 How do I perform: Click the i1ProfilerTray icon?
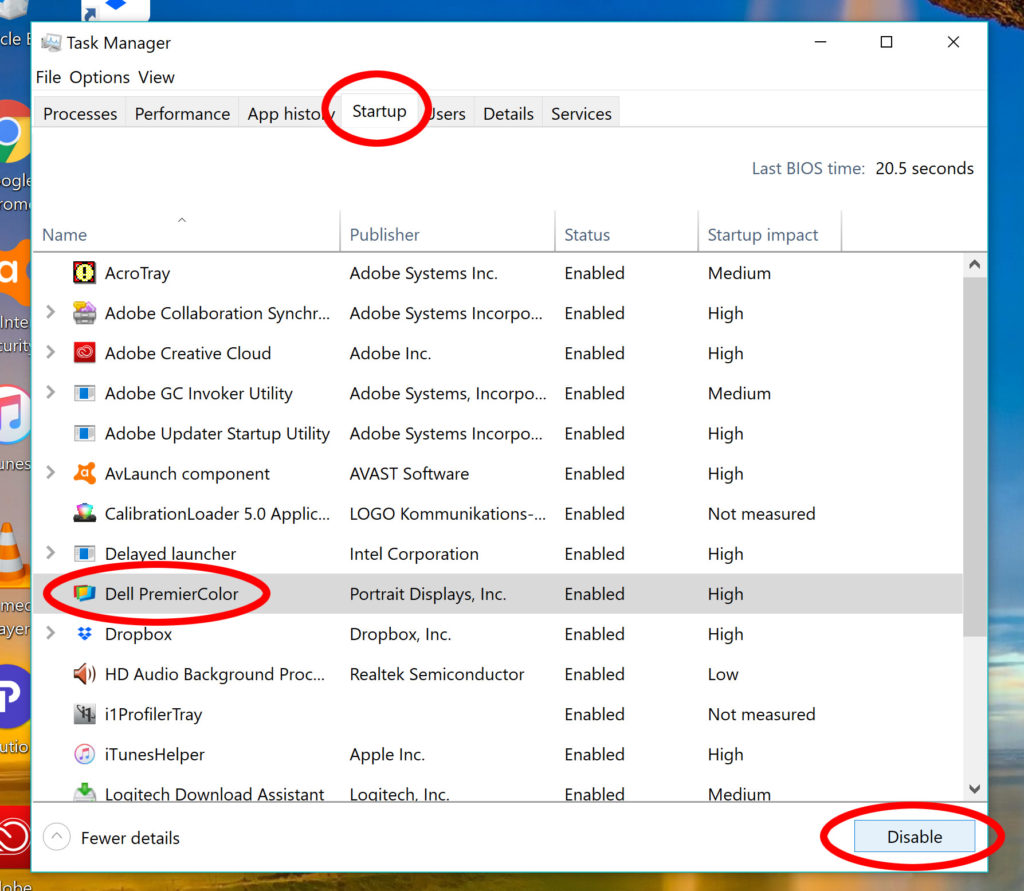click(x=85, y=714)
